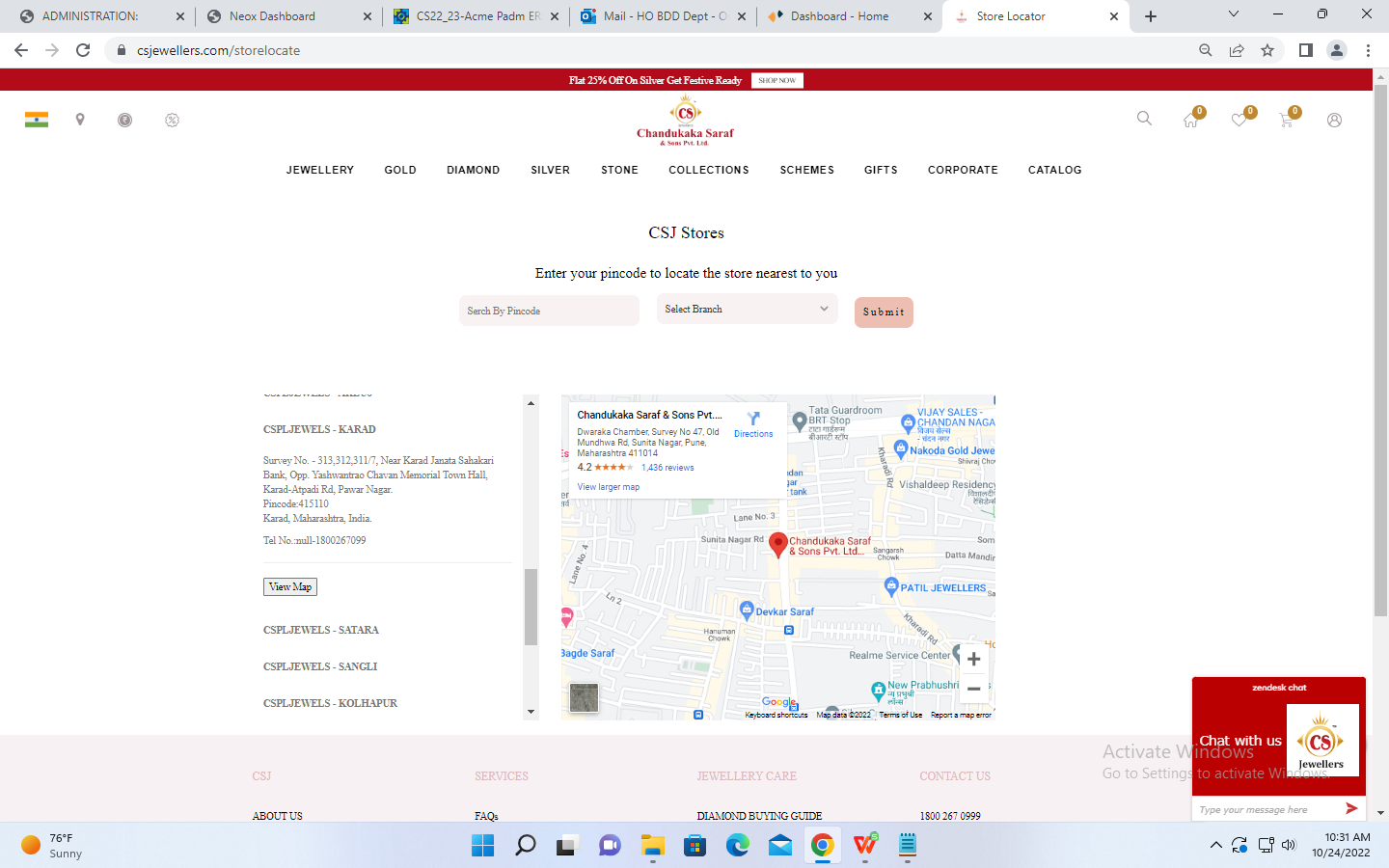Click the View Map button
1389x868 pixels.
coord(290,586)
